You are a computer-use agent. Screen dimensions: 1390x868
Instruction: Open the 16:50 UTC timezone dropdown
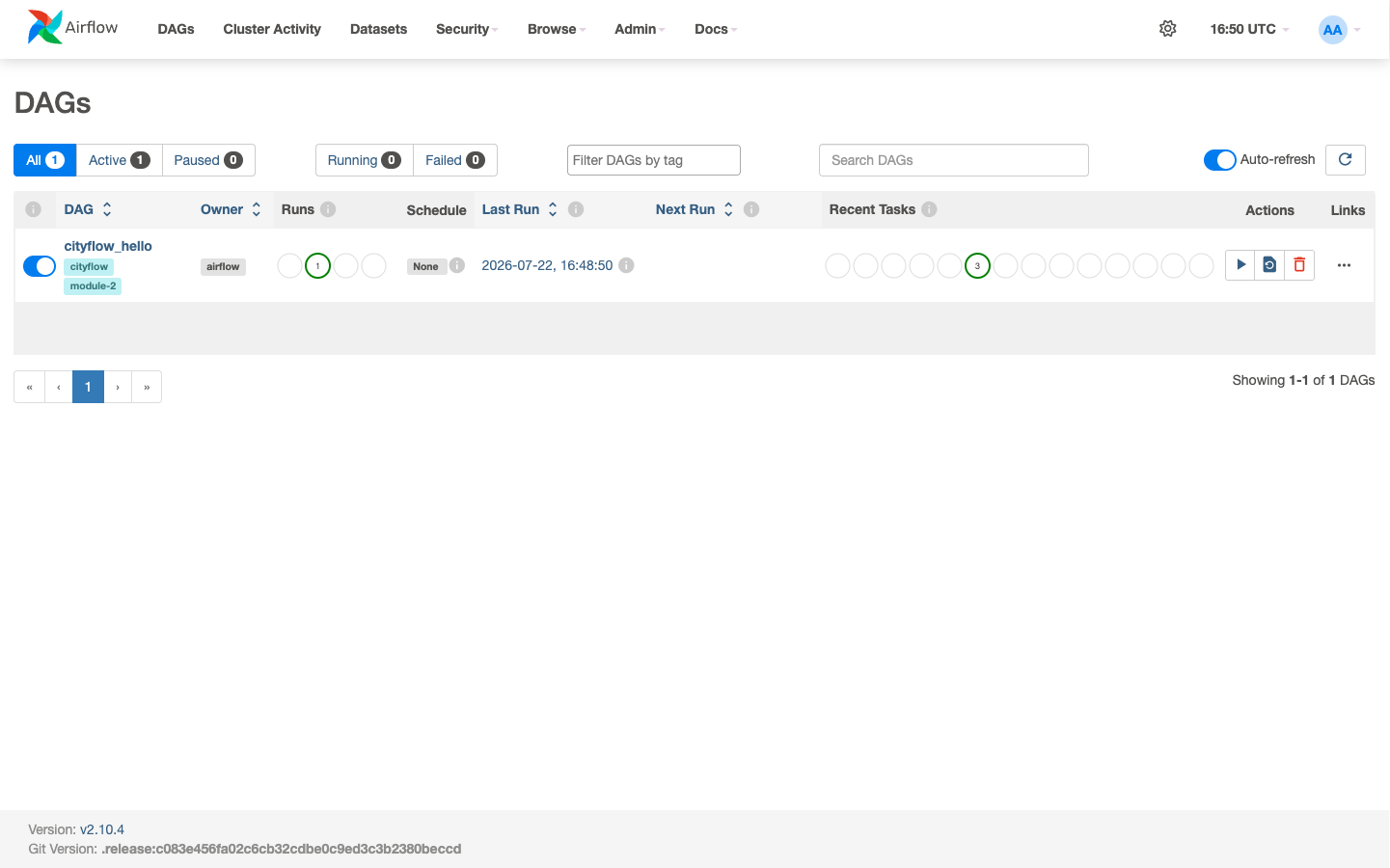(x=1249, y=29)
